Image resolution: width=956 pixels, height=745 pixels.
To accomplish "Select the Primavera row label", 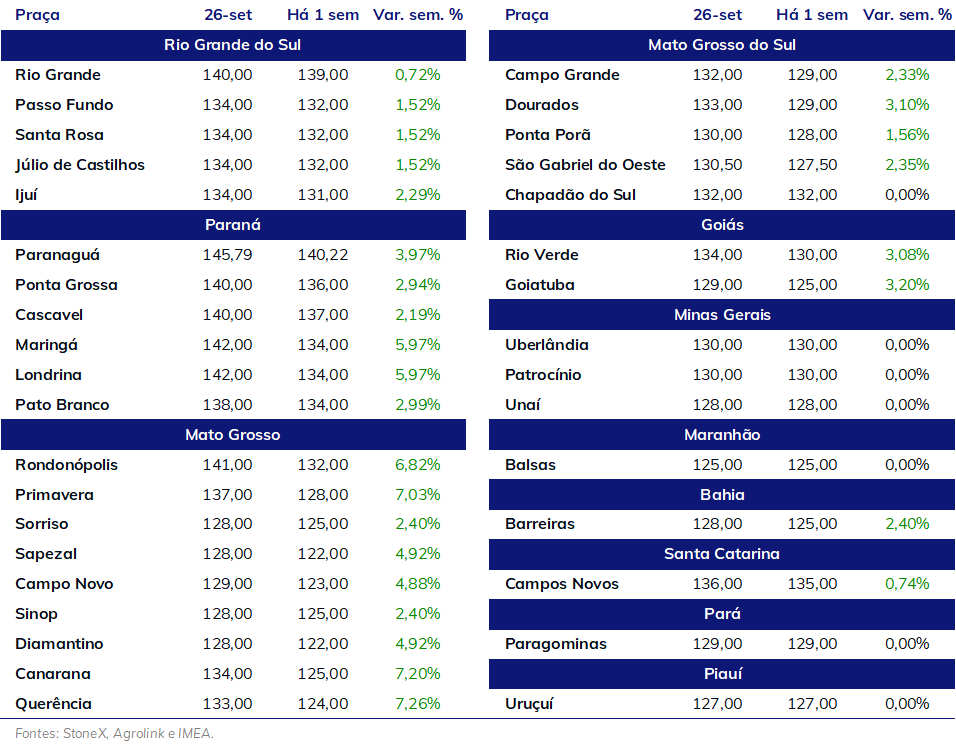I will pyautogui.click(x=54, y=495).
